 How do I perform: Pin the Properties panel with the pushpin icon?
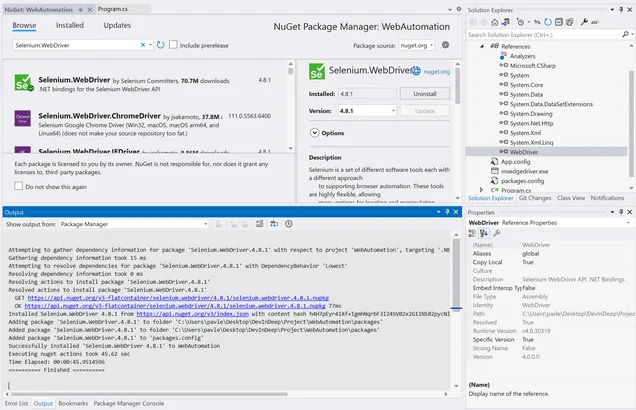tap(621, 212)
